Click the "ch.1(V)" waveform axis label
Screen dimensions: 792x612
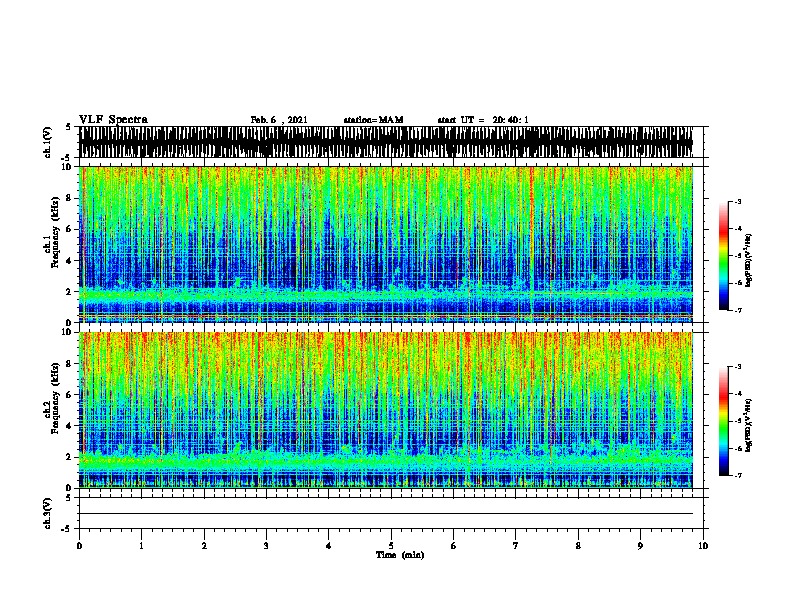pyautogui.click(x=48, y=142)
